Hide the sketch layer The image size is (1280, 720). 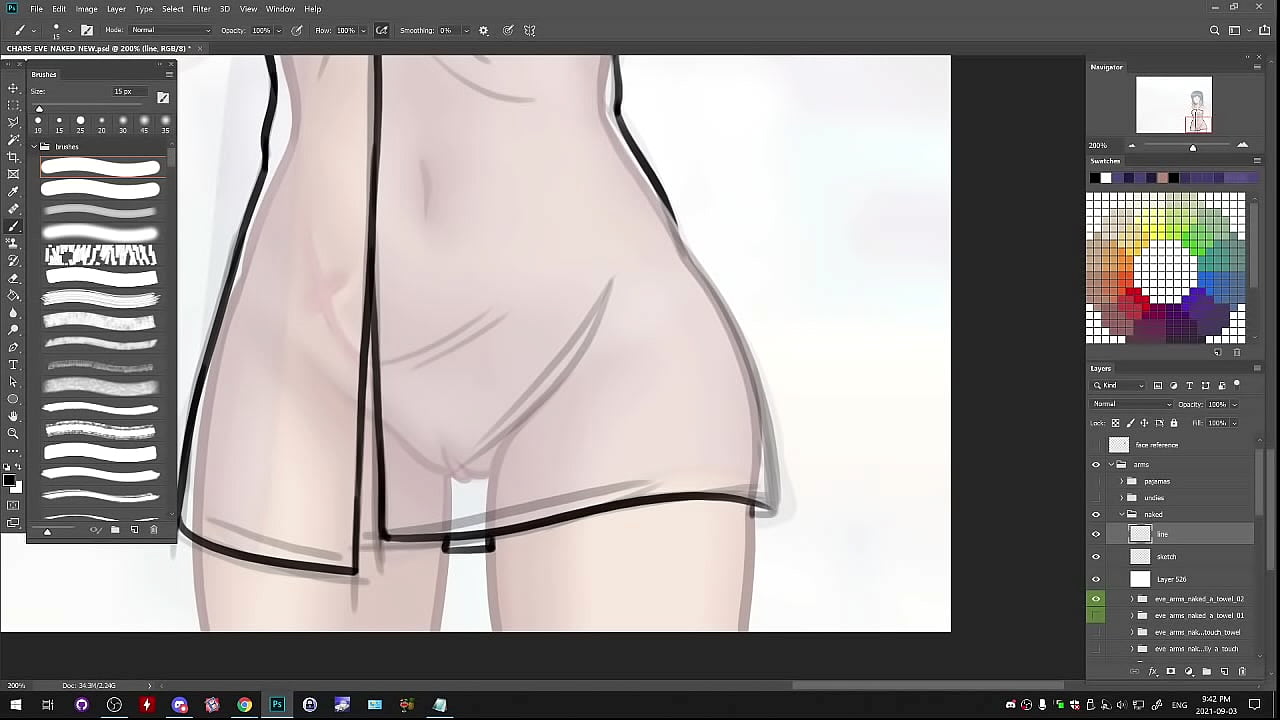point(1096,557)
